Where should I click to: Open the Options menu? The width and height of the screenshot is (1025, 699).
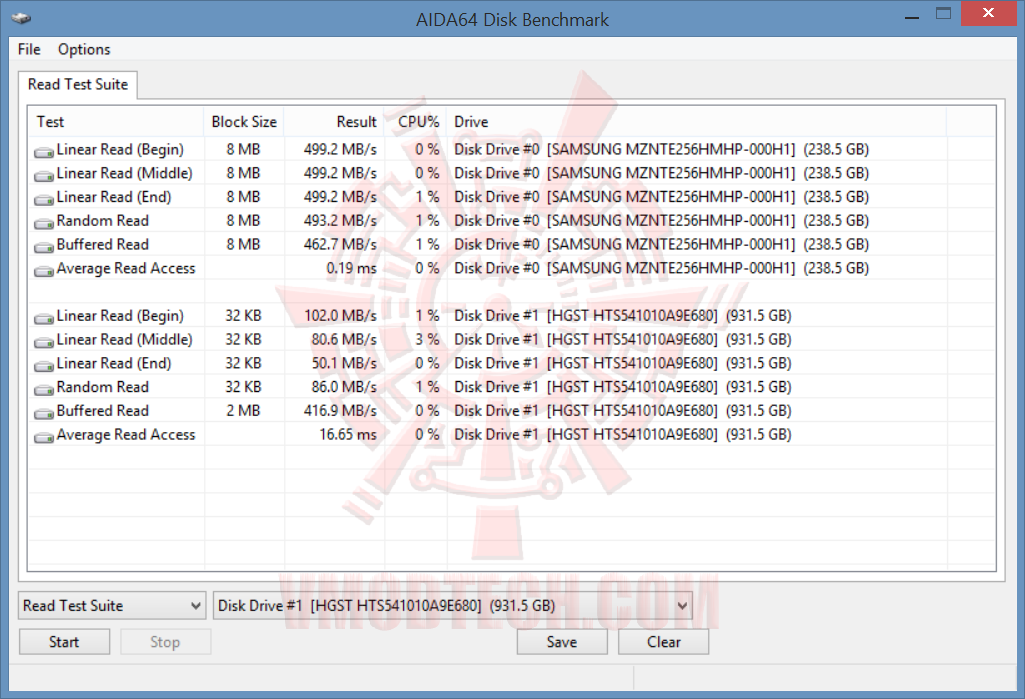click(x=84, y=49)
